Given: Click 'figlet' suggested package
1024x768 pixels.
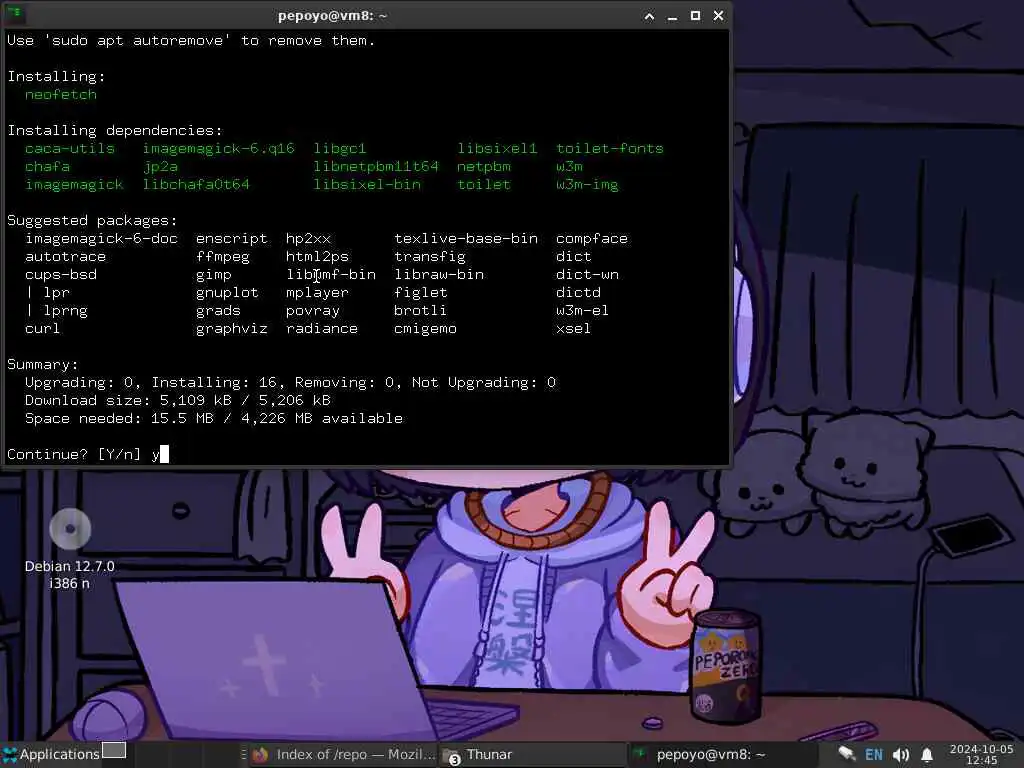Looking at the screenshot, I should pyautogui.click(x=421, y=293).
